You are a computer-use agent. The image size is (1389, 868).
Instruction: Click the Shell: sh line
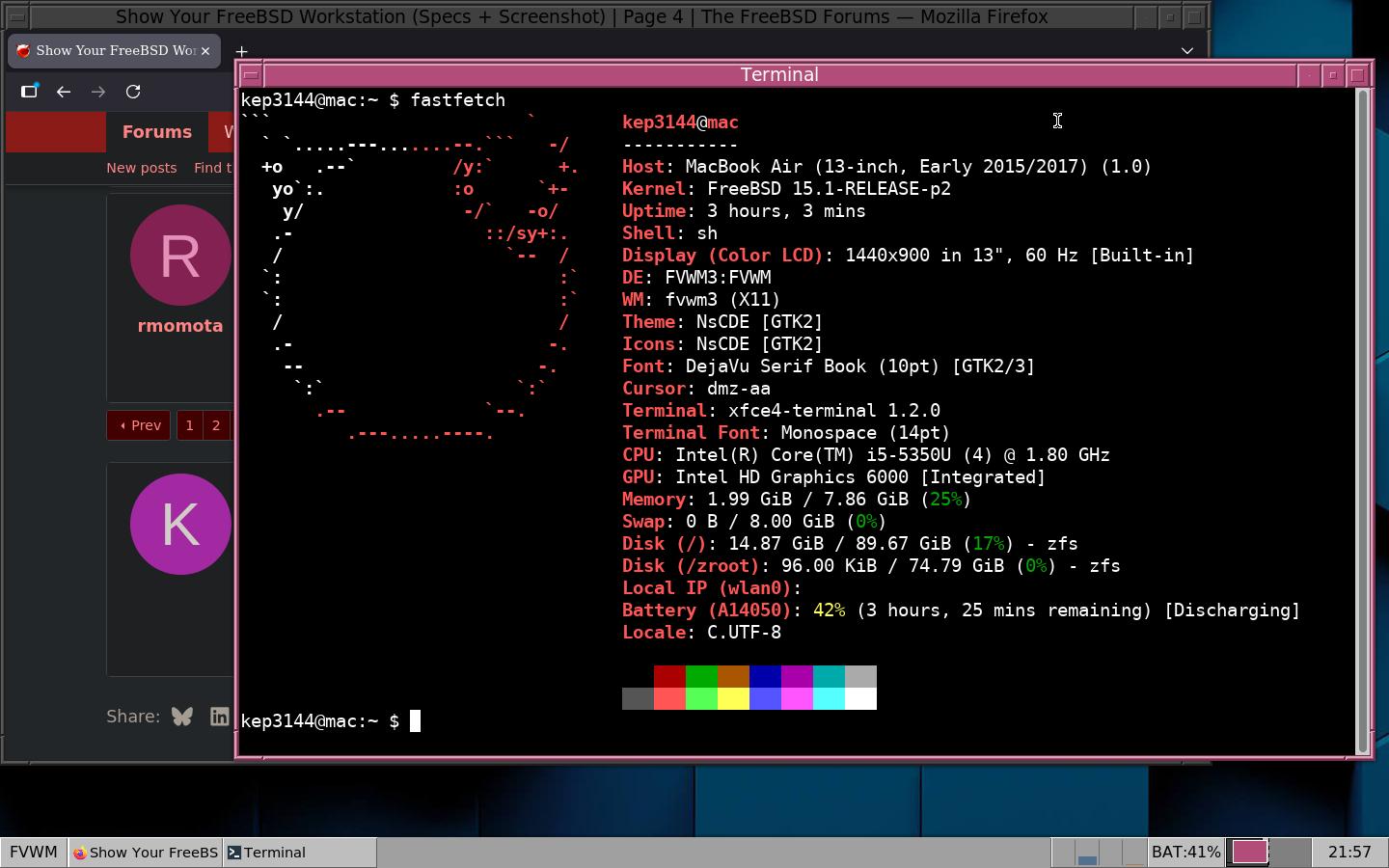(669, 233)
